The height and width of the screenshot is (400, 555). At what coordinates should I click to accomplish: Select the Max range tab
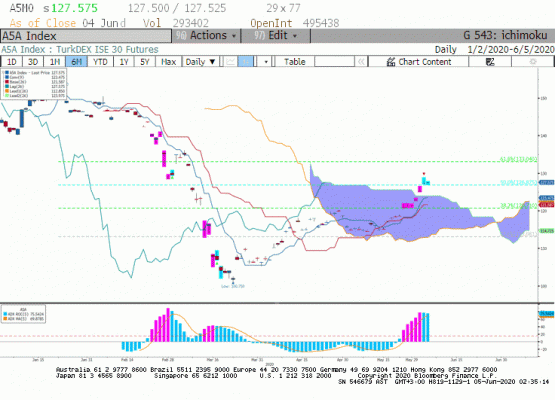click(168, 62)
